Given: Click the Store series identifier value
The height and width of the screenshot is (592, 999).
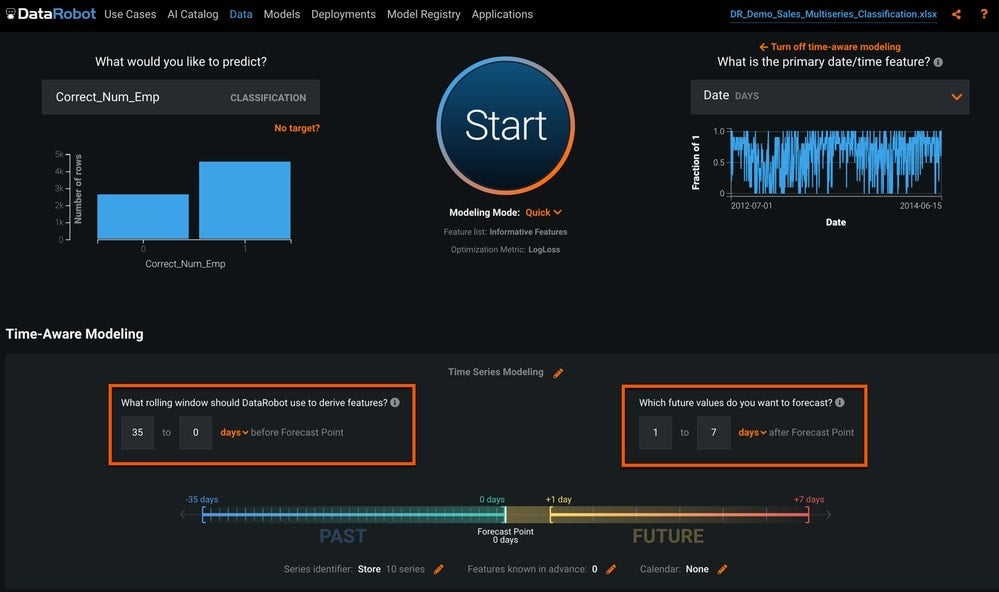Looking at the screenshot, I should pyautogui.click(x=370, y=569).
